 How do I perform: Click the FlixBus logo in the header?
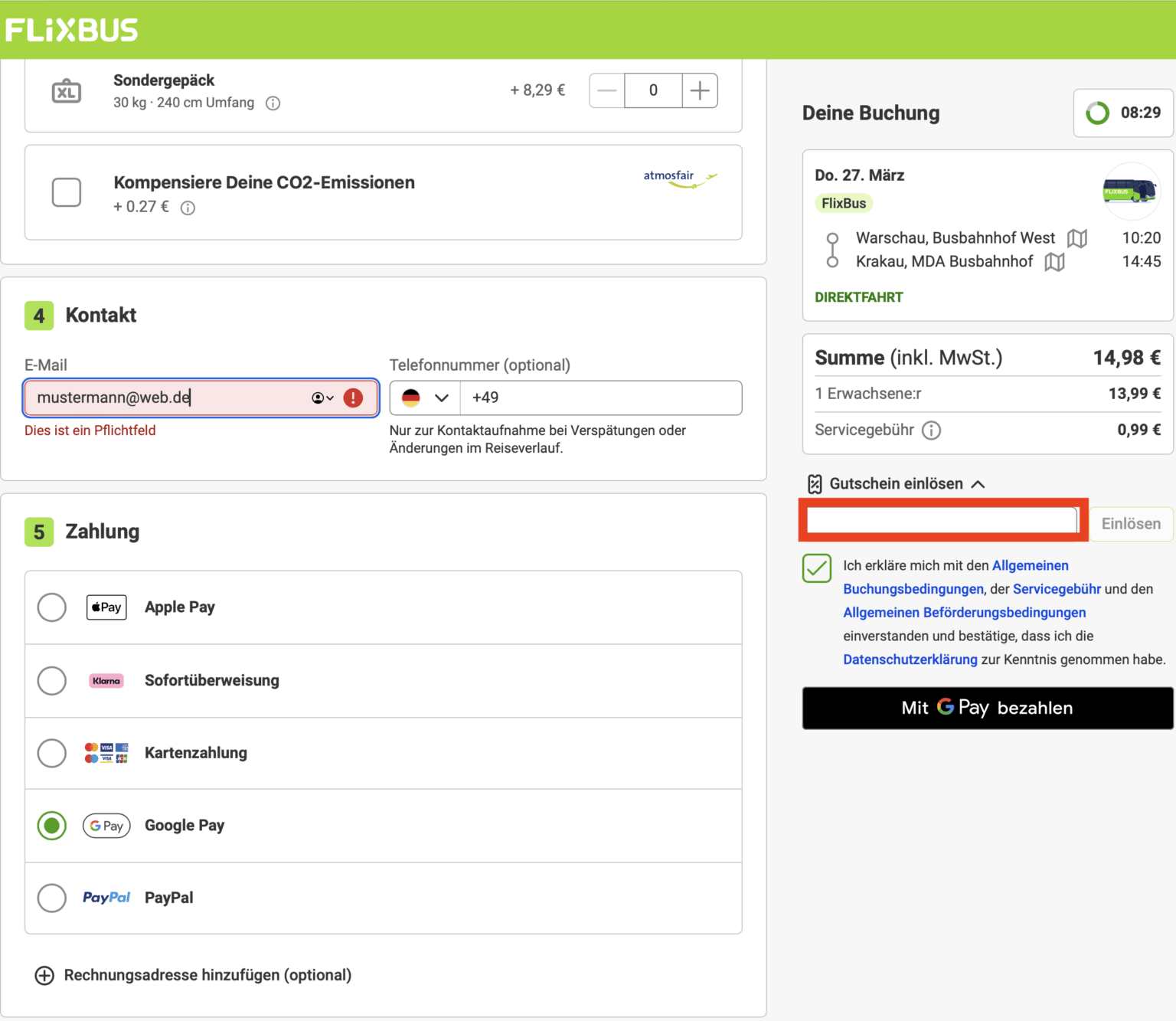pos(71,28)
